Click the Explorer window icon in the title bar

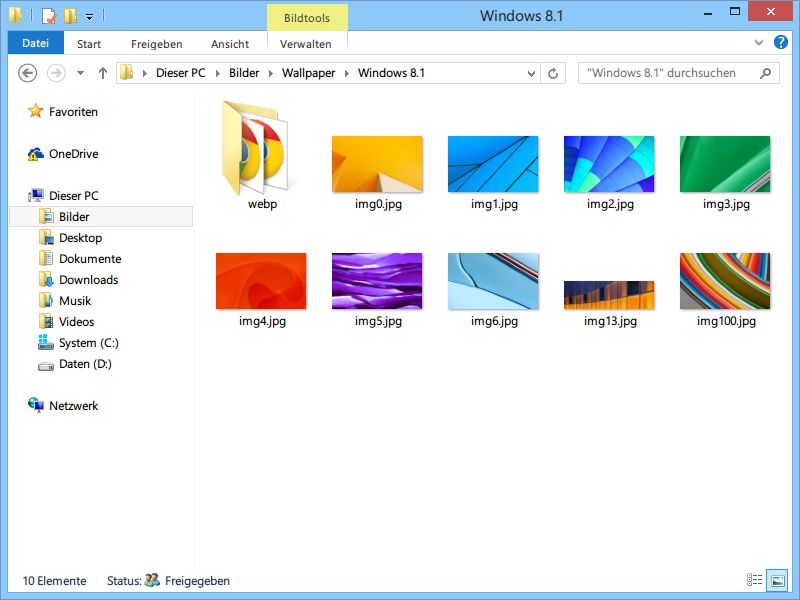click(15, 15)
